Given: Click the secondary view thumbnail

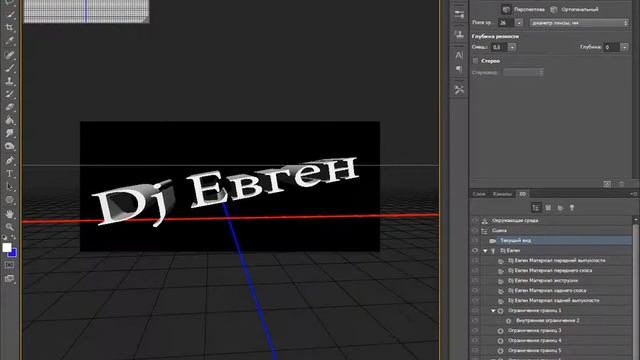Looking at the screenshot, I should click(87, 11).
